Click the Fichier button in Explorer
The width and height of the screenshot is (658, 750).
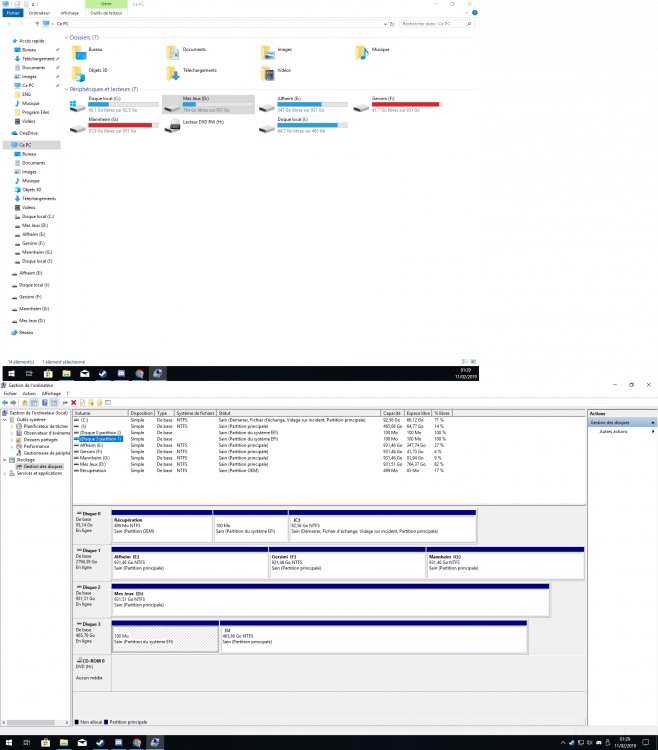point(14,13)
